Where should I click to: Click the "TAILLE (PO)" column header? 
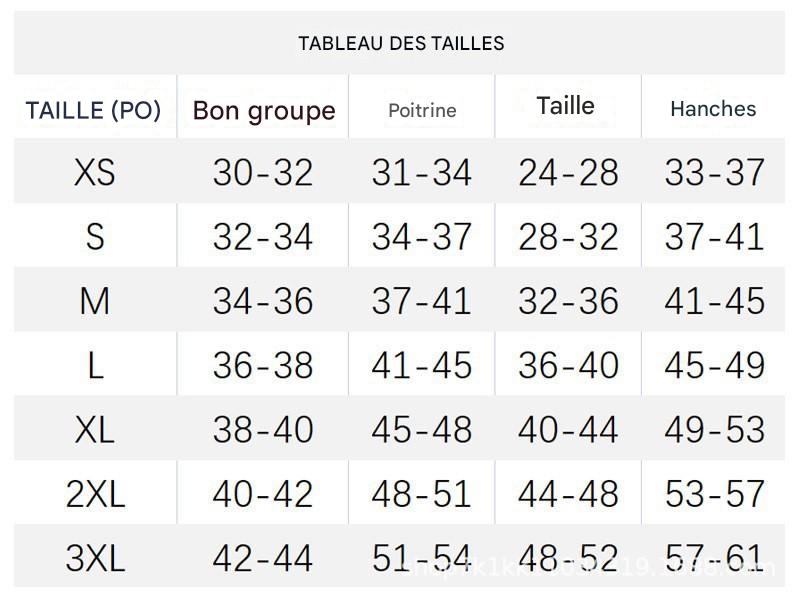click(x=94, y=110)
